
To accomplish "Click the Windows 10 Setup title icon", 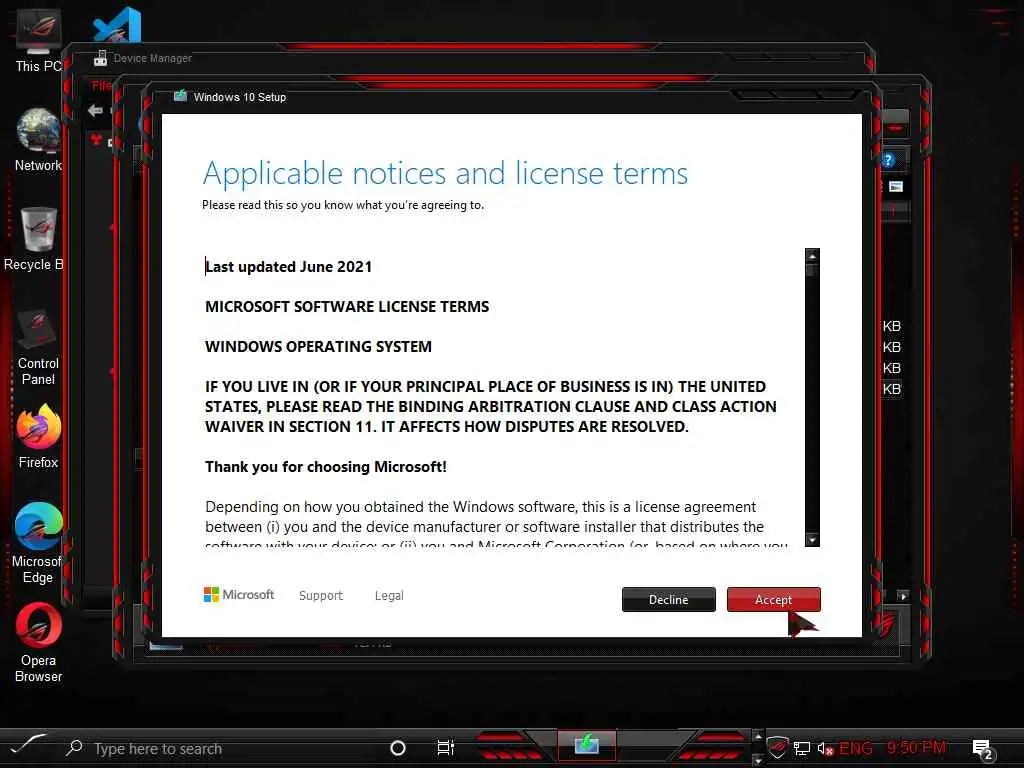I will point(180,97).
